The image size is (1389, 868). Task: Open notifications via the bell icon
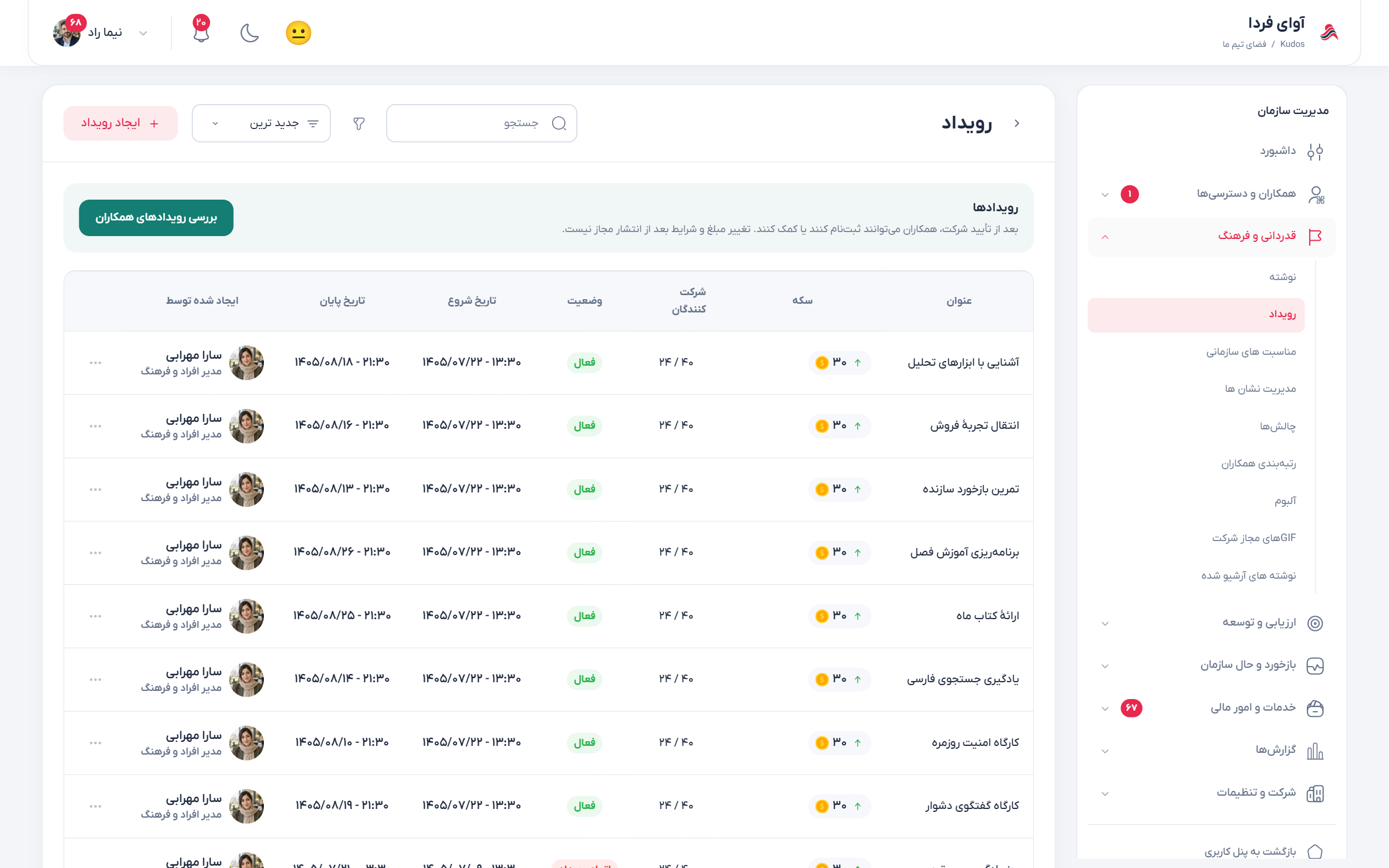(x=201, y=33)
